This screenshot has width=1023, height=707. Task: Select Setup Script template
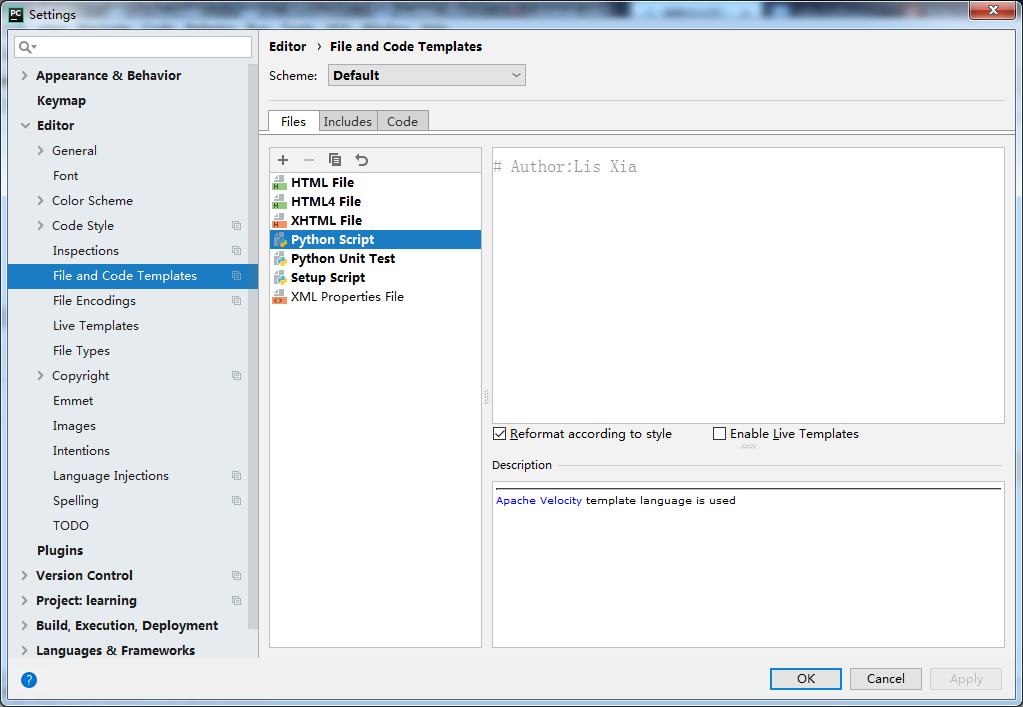click(x=375, y=278)
